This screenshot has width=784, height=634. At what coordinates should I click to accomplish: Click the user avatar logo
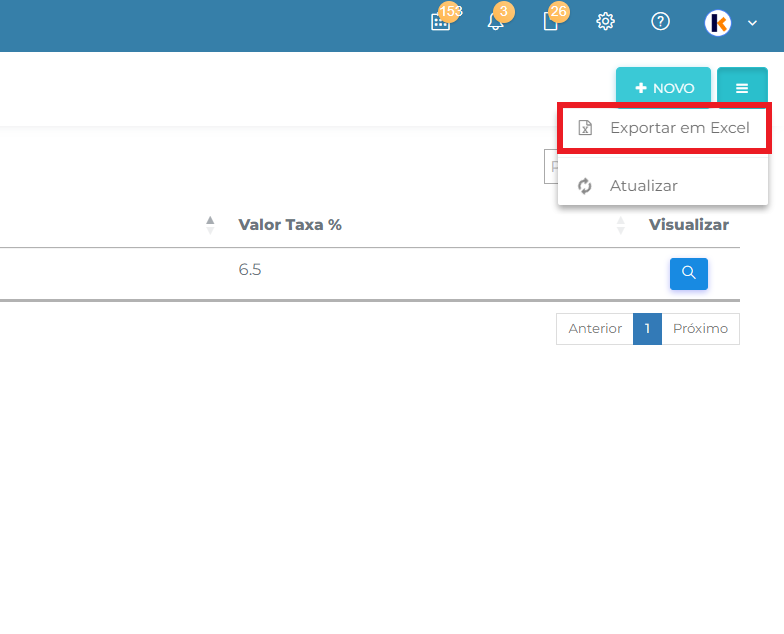click(718, 23)
